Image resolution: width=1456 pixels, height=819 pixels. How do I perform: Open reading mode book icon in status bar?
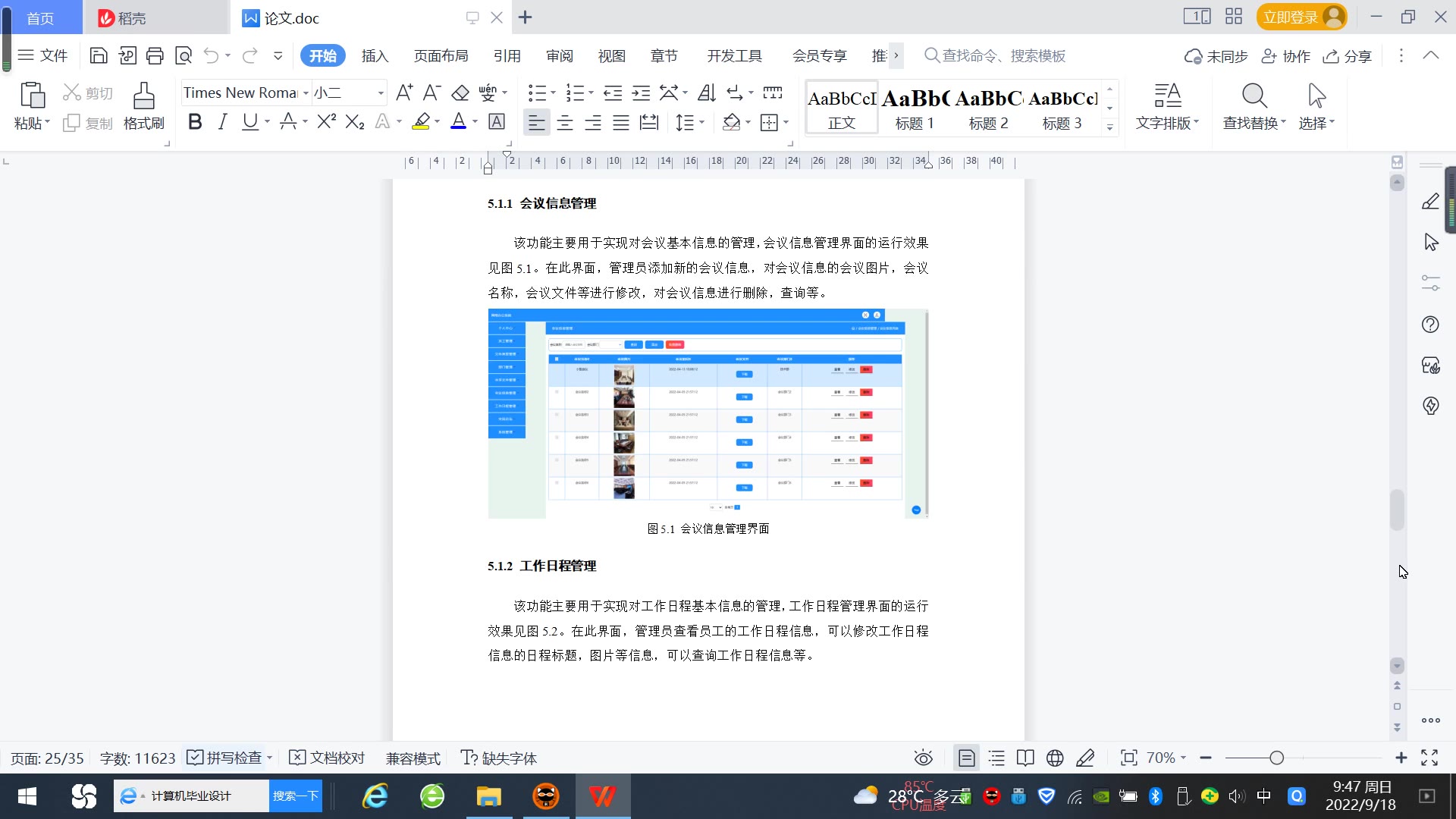[1025, 758]
